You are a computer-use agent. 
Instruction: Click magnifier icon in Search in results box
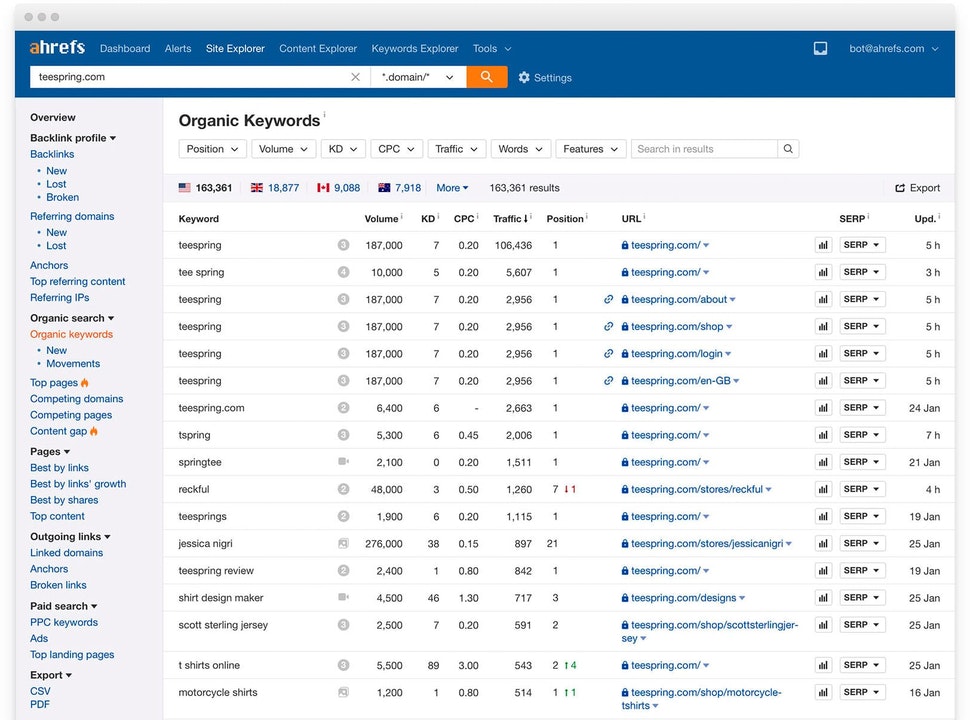[x=789, y=148]
